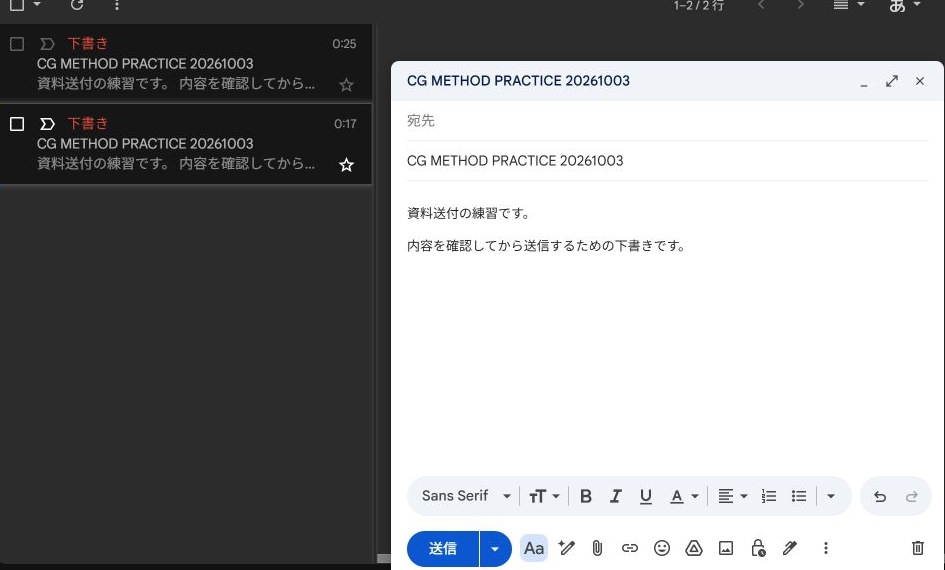The image size is (945, 570).
Task: Open the input tools あ dropdown
Action: click(x=905, y=5)
